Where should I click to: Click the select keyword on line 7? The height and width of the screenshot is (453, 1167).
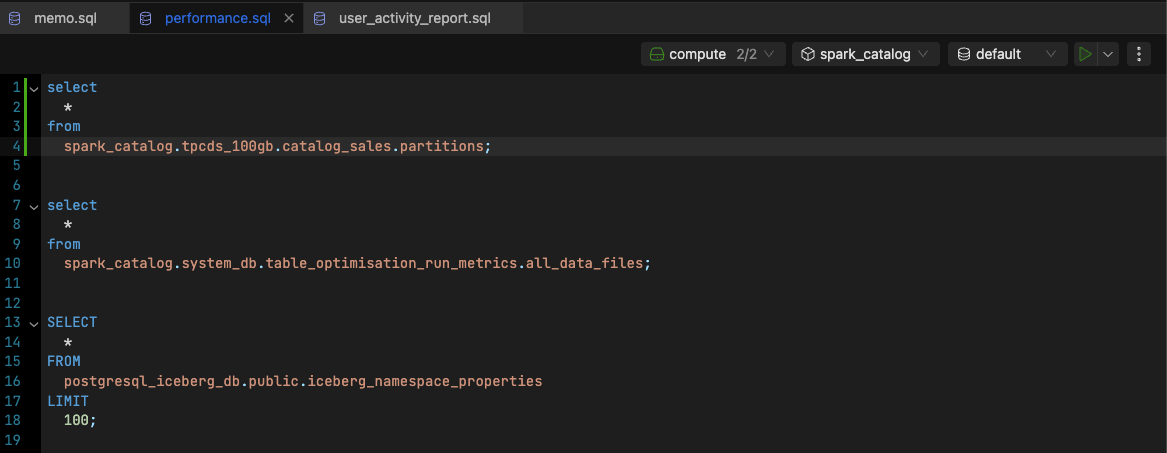(72, 205)
